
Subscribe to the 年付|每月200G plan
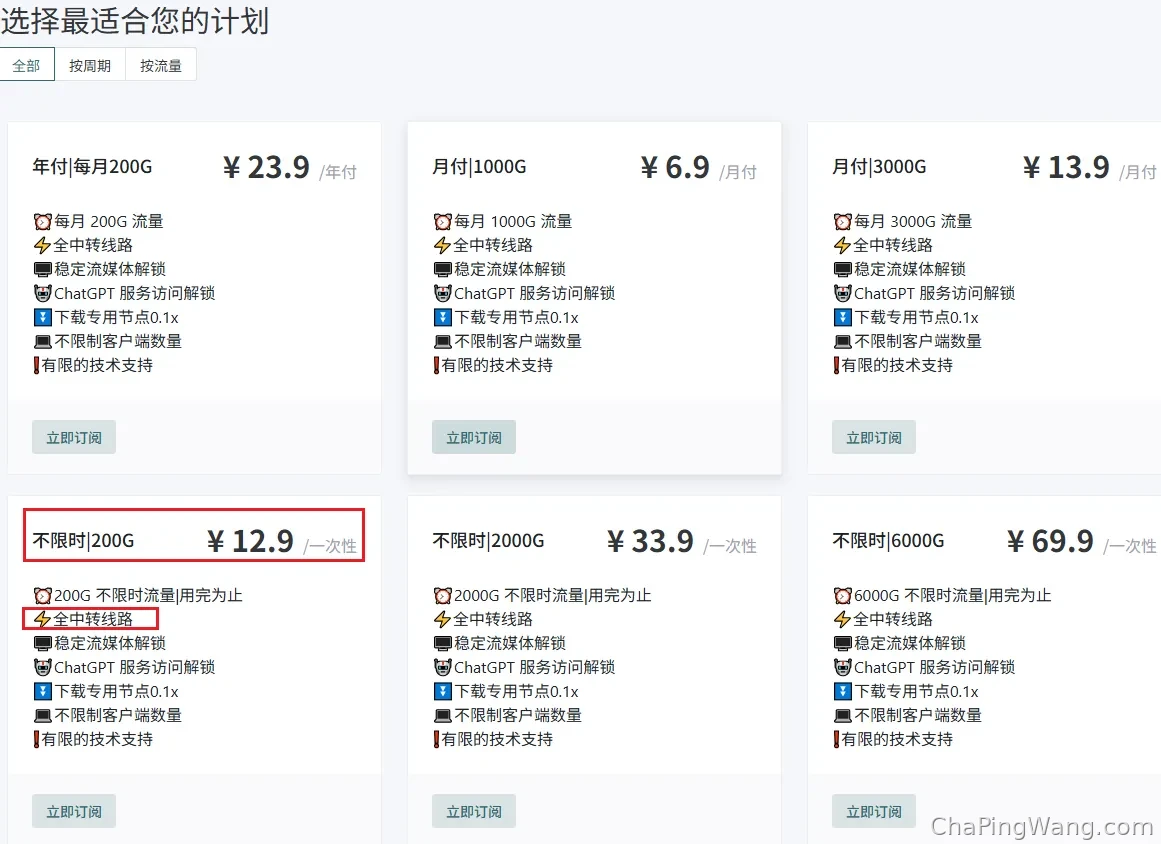pyautogui.click(x=74, y=438)
